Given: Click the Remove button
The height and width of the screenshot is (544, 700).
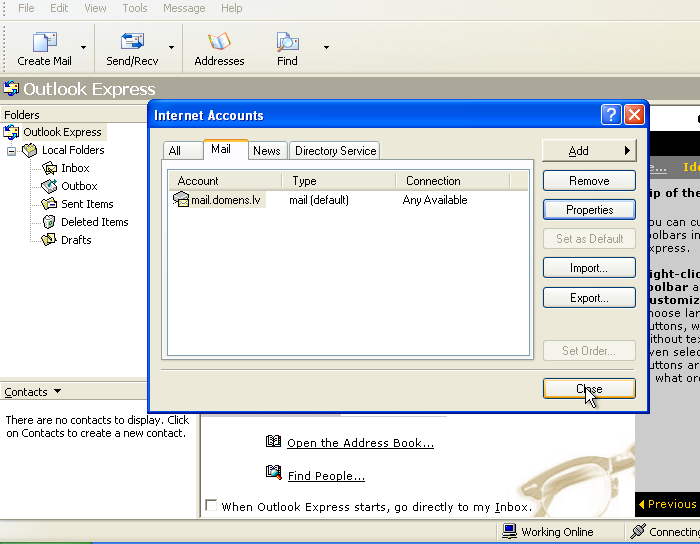Looking at the screenshot, I should (x=589, y=181).
